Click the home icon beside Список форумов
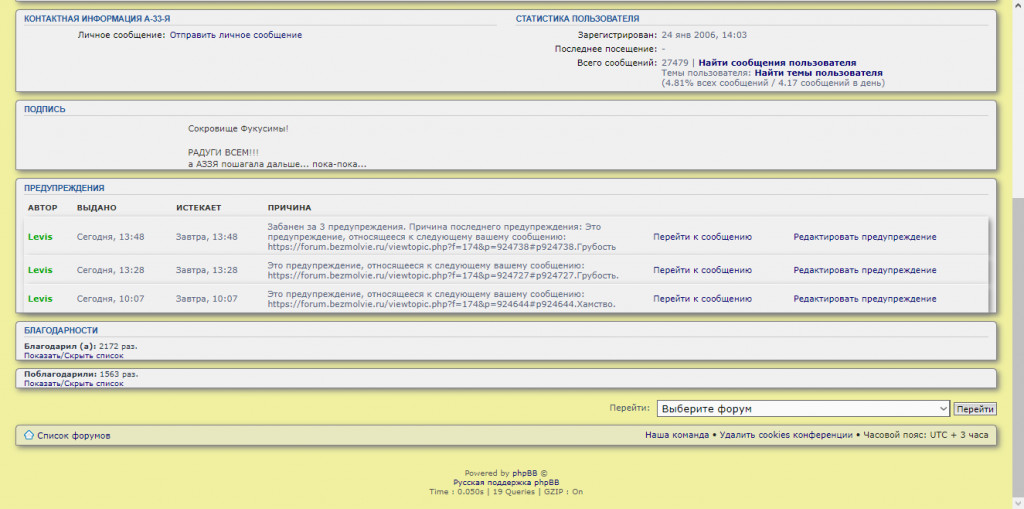 29,435
